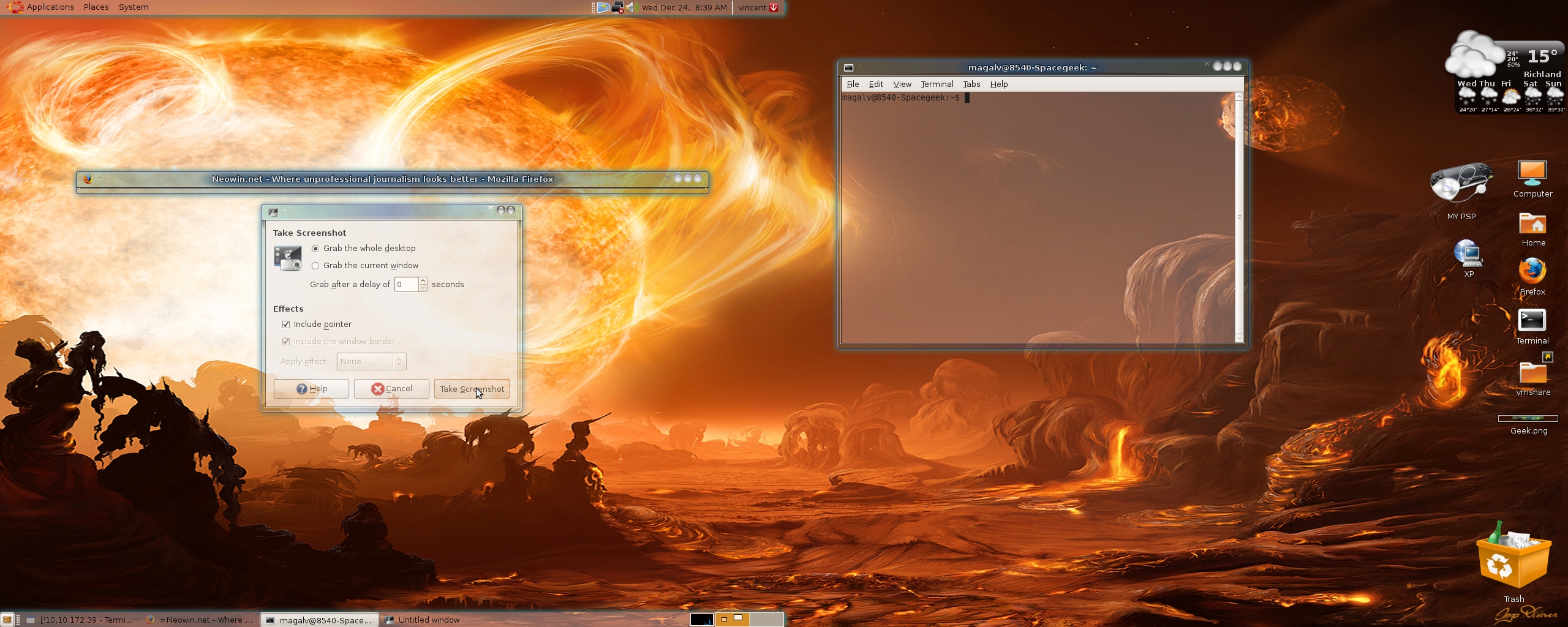Open the XP desktop icon
The height and width of the screenshot is (627, 1568).
coord(1468,253)
